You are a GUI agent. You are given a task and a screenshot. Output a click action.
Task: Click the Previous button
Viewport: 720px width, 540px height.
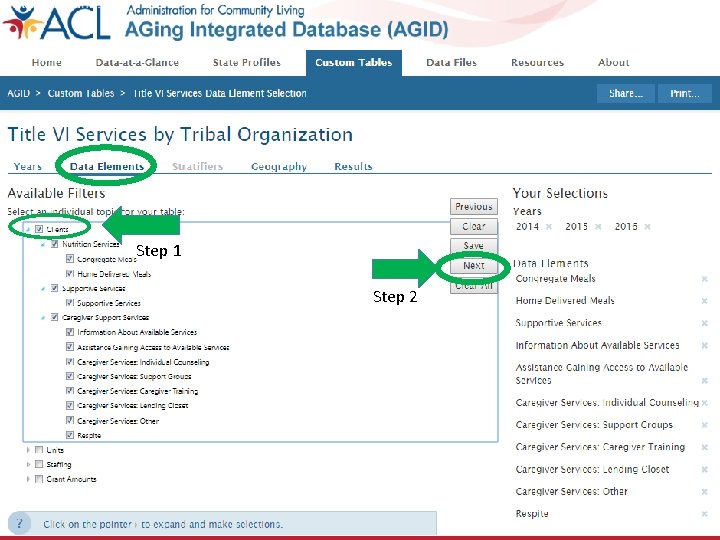(474, 207)
